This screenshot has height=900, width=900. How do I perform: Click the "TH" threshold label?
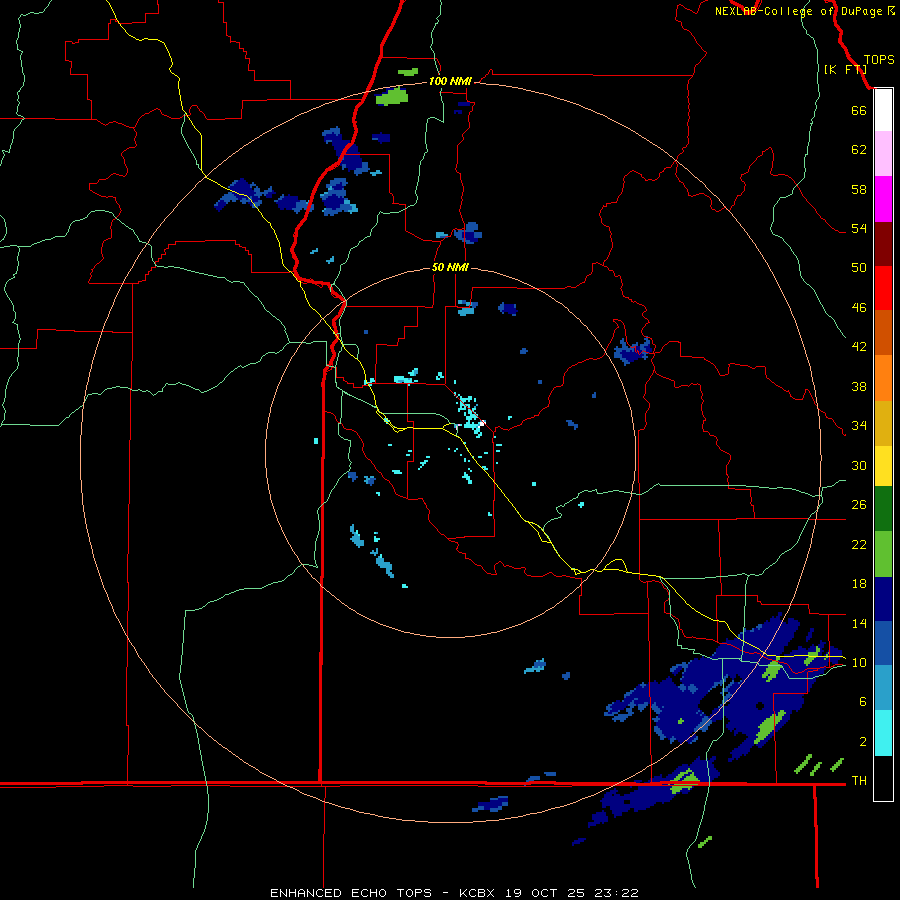[x=859, y=781]
